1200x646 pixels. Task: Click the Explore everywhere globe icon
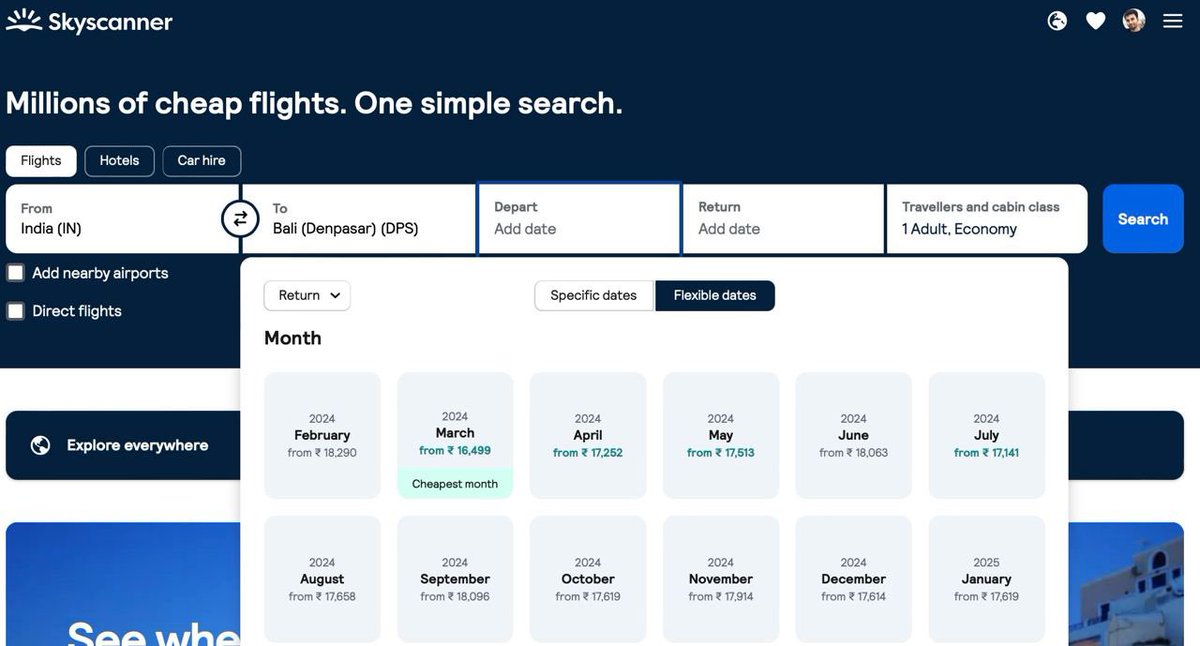coord(41,445)
